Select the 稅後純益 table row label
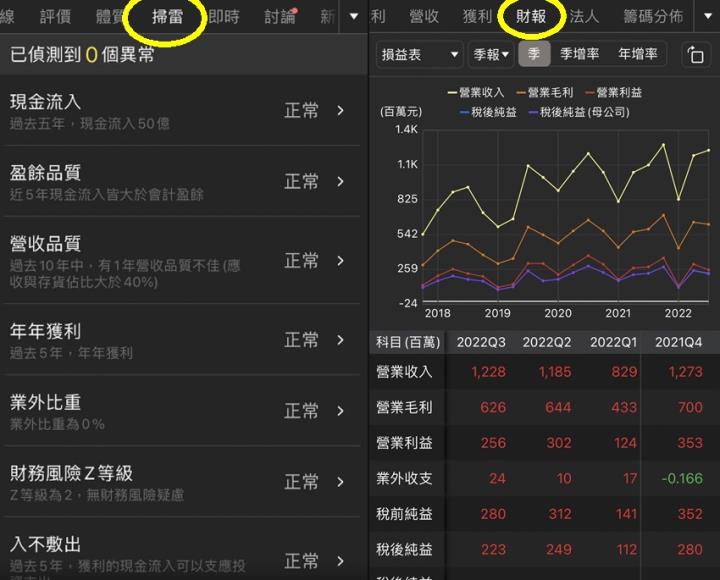This screenshot has width=720, height=580. (x=404, y=549)
